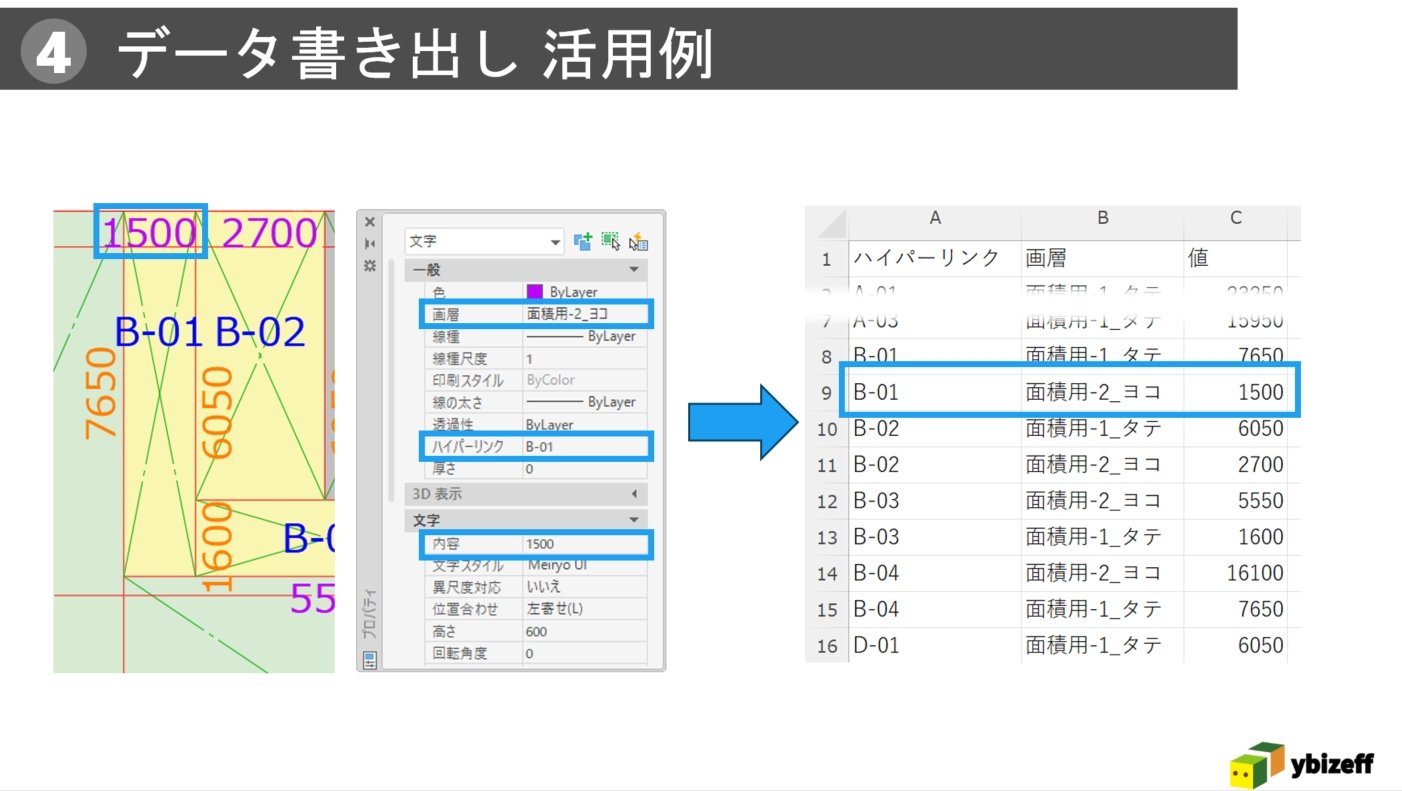Click the palette icon below the プロパティ label
The height and width of the screenshot is (791, 1402).
coord(370,659)
